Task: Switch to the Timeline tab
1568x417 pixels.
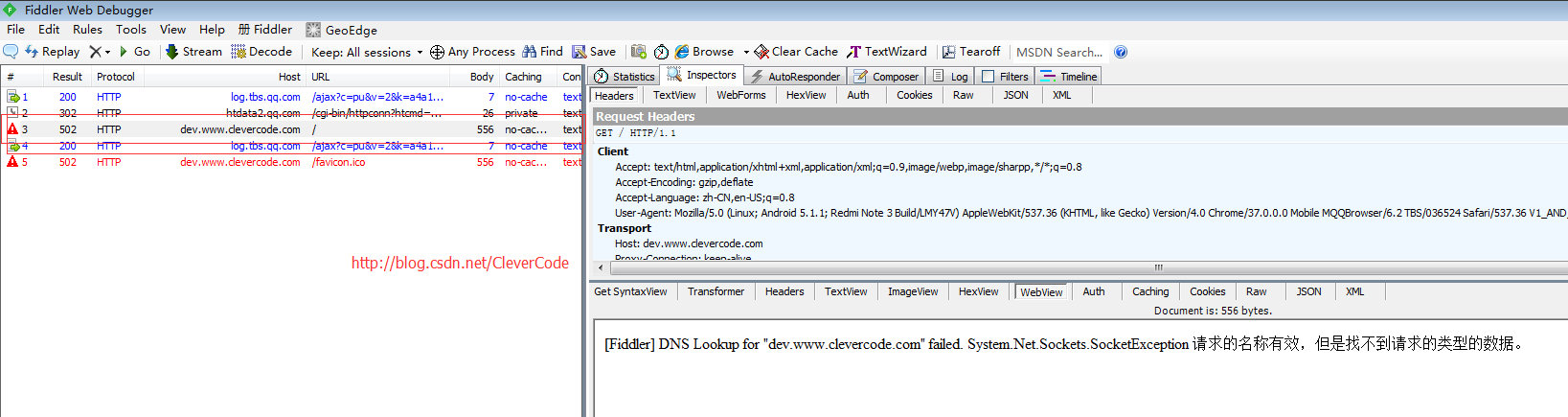Action: point(1069,76)
